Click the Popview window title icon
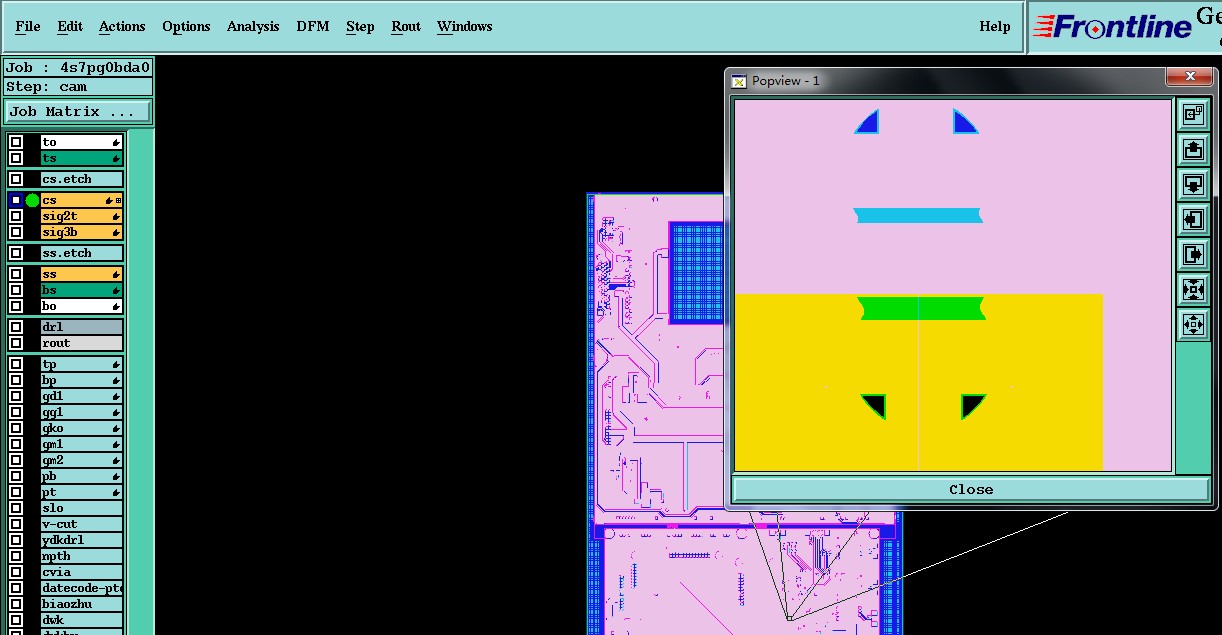This screenshot has width=1222, height=635. (x=739, y=81)
